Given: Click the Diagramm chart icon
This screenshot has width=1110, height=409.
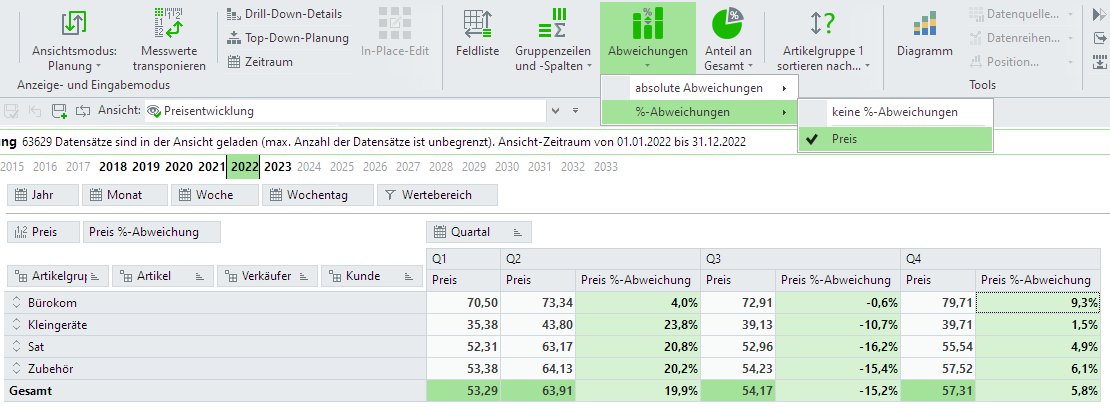Looking at the screenshot, I should 925,24.
